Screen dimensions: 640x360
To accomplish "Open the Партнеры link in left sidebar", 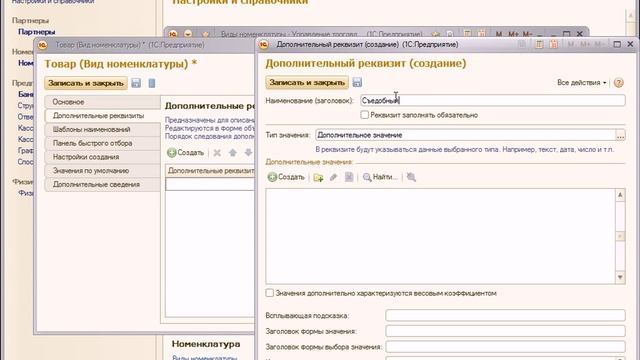I will [36, 32].
